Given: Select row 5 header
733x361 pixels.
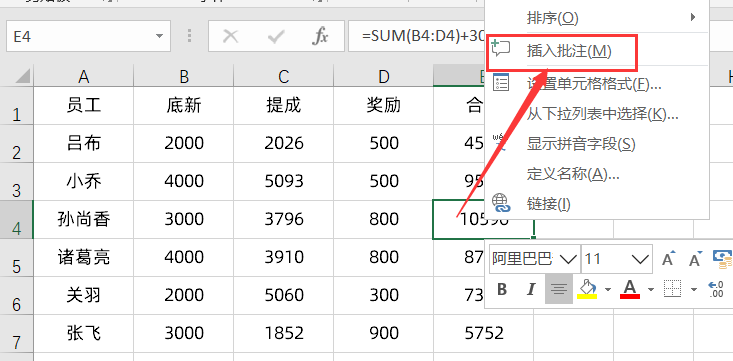Looking at the screenshot, I should click(x=17, y=258).
